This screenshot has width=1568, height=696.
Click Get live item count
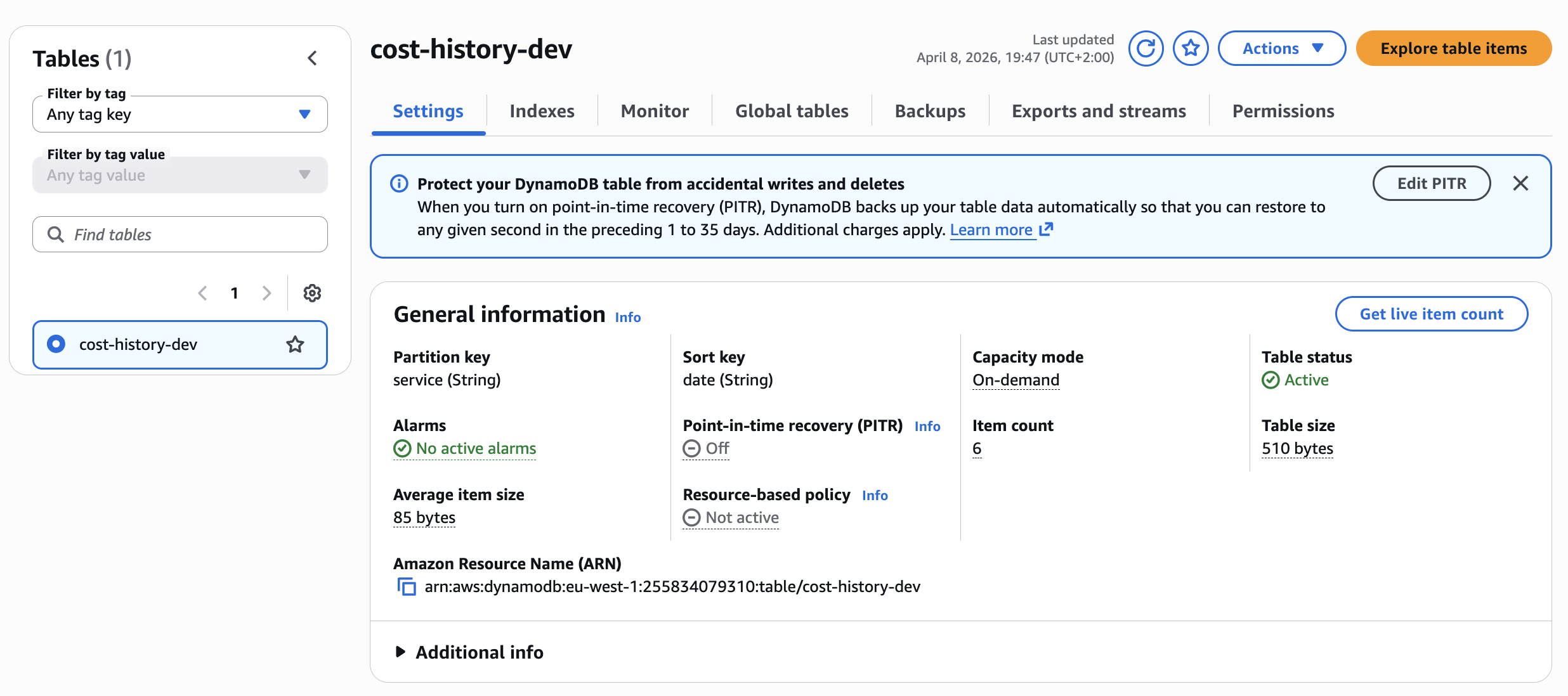tap(1431, 313)
